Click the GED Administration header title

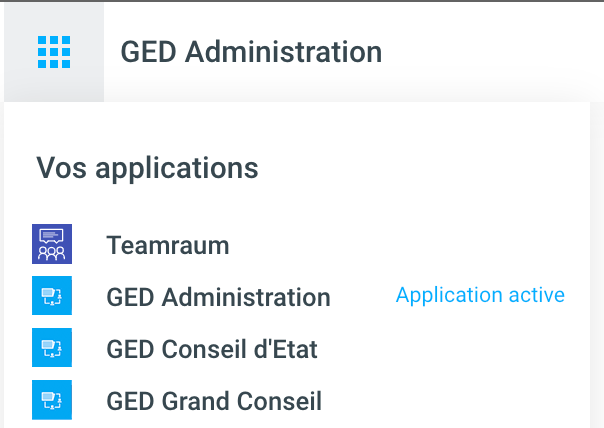(x=251, y=51)
